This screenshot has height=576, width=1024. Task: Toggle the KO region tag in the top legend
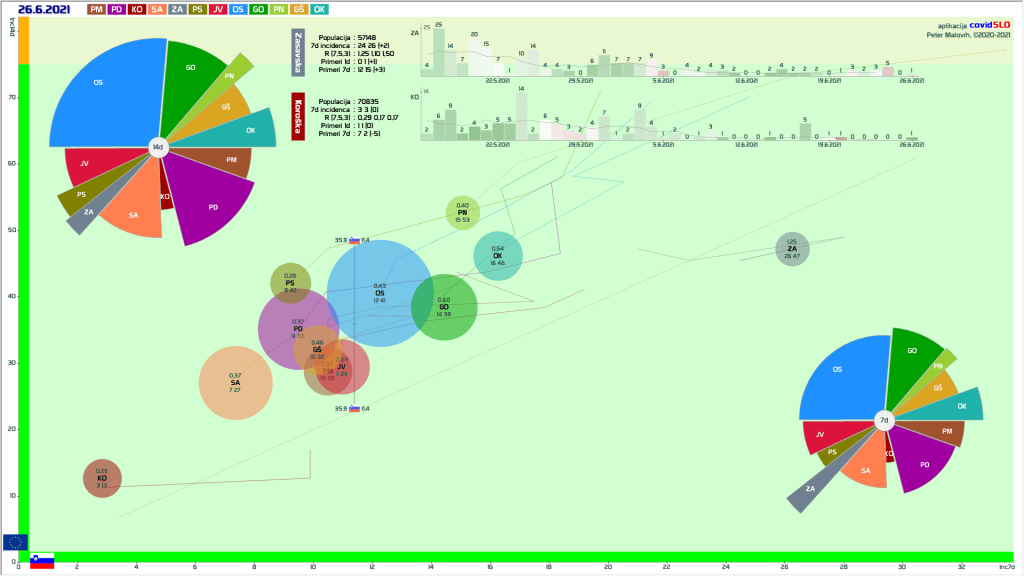138,9
